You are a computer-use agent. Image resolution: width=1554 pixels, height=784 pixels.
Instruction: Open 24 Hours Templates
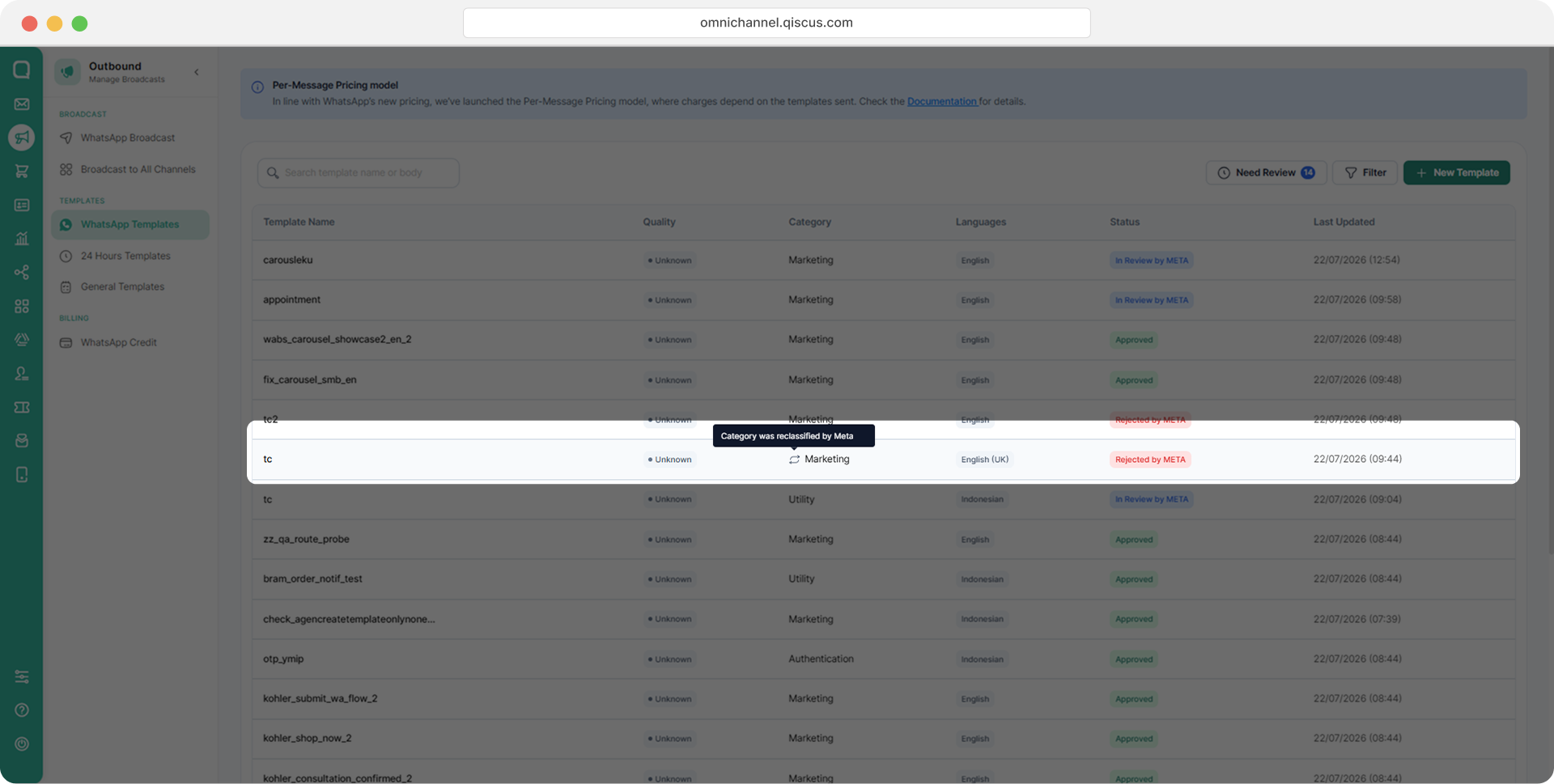(x=130, y=256)
